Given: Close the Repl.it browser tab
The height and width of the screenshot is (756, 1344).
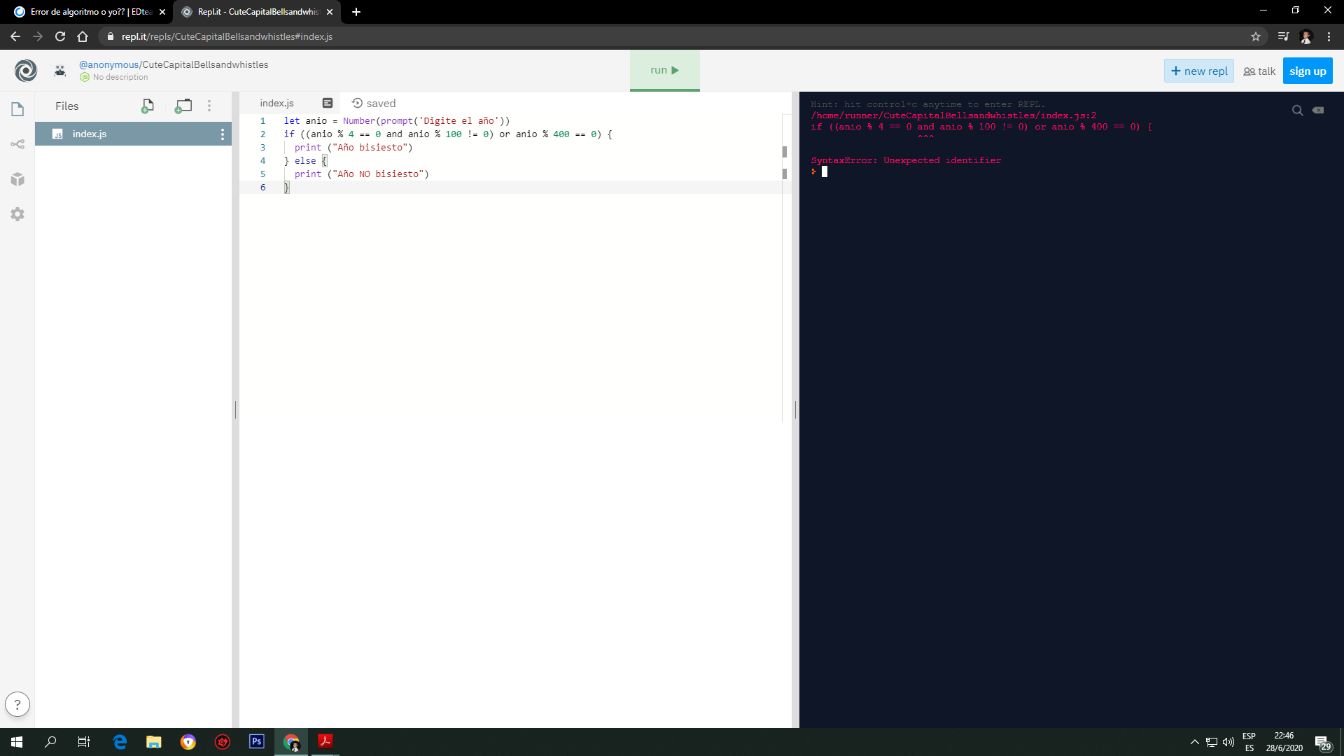Looking at the screenshot, I should tap(330, 12).
